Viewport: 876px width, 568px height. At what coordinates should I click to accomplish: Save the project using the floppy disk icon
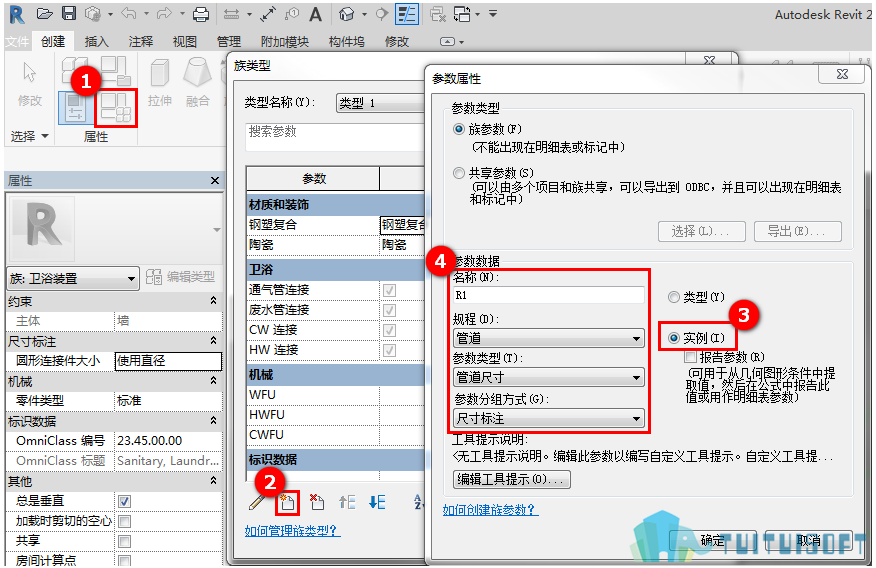click(69, 13)
